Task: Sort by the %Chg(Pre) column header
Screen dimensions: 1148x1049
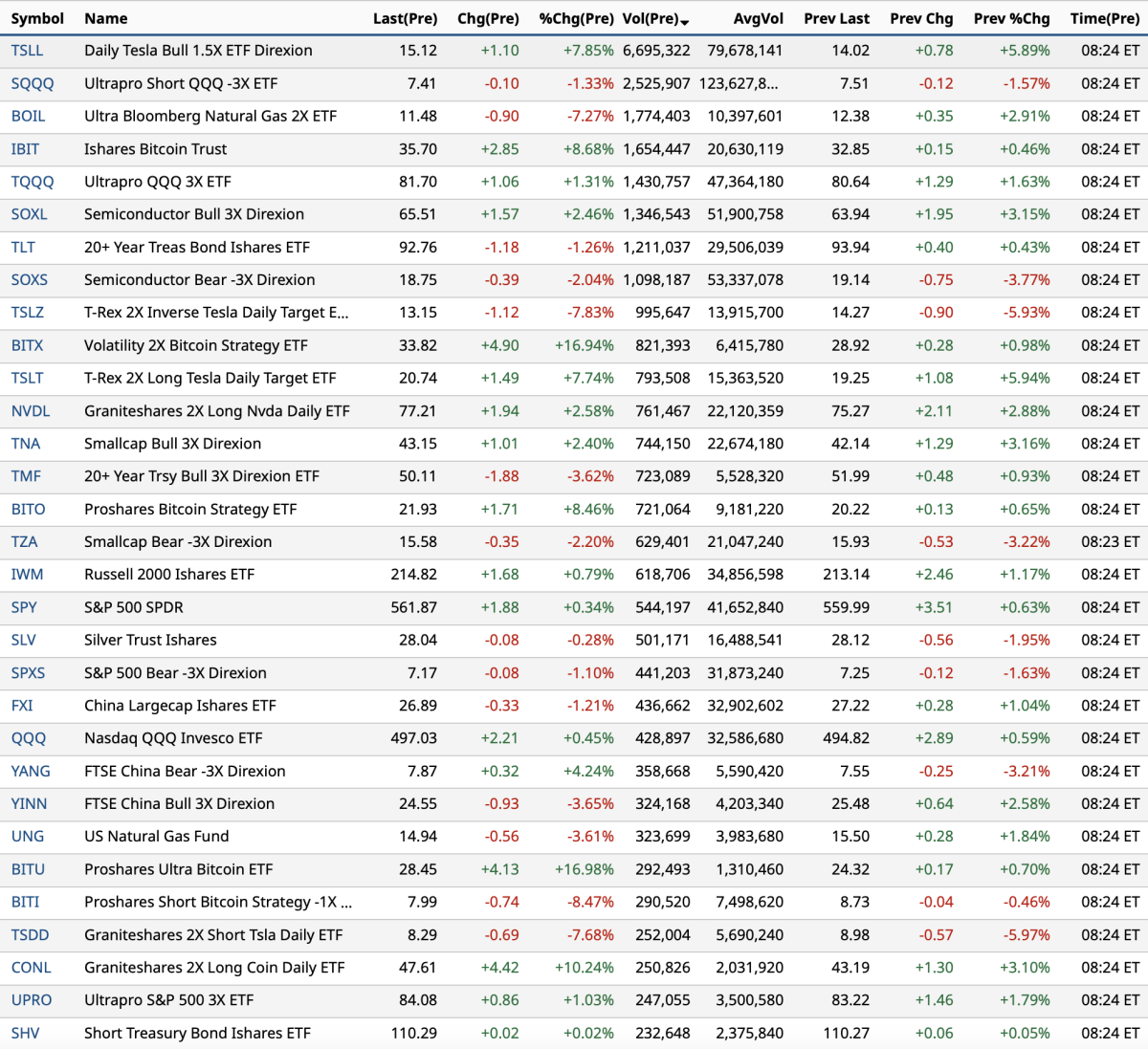Action: tap(576, 18)
